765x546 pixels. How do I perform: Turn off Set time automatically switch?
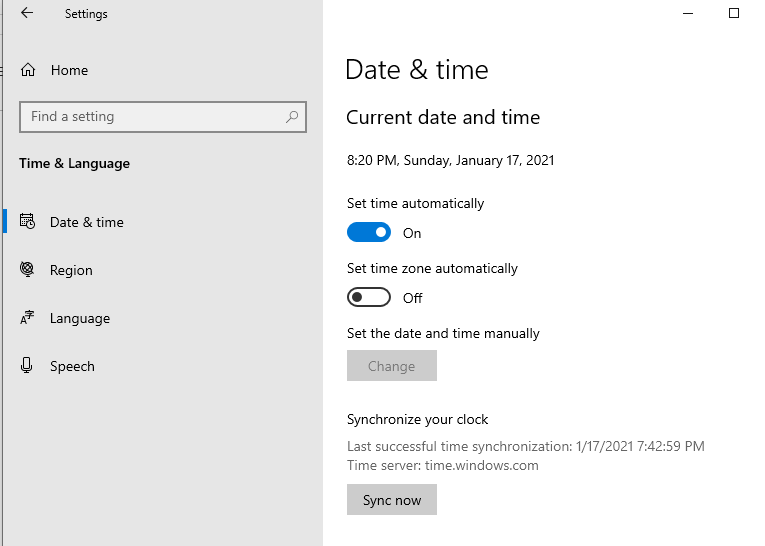point(369,232)
